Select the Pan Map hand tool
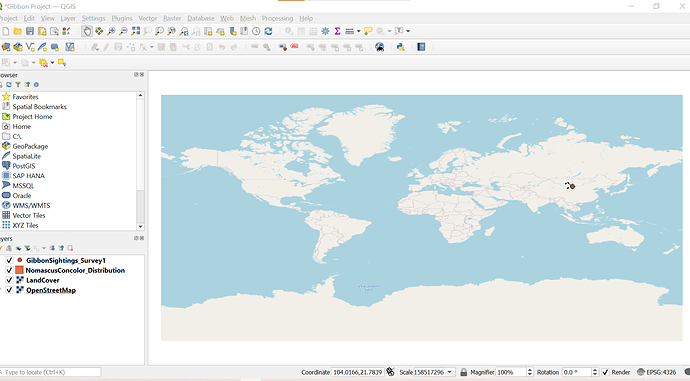 tap(87, 31)
